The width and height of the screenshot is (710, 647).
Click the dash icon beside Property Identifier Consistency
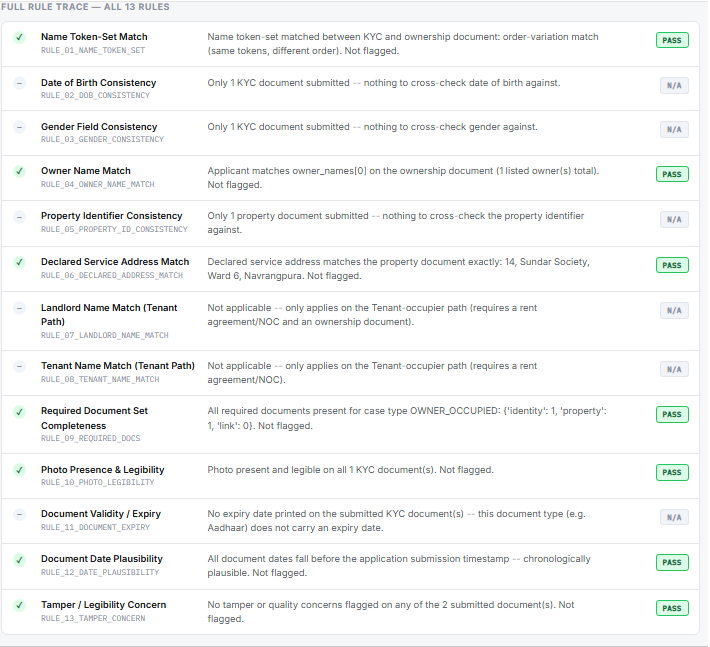pos(19,216)
